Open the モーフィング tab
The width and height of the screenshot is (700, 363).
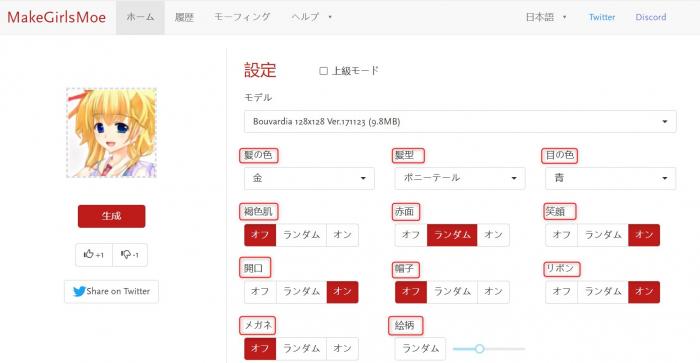(x=242, y=17)
